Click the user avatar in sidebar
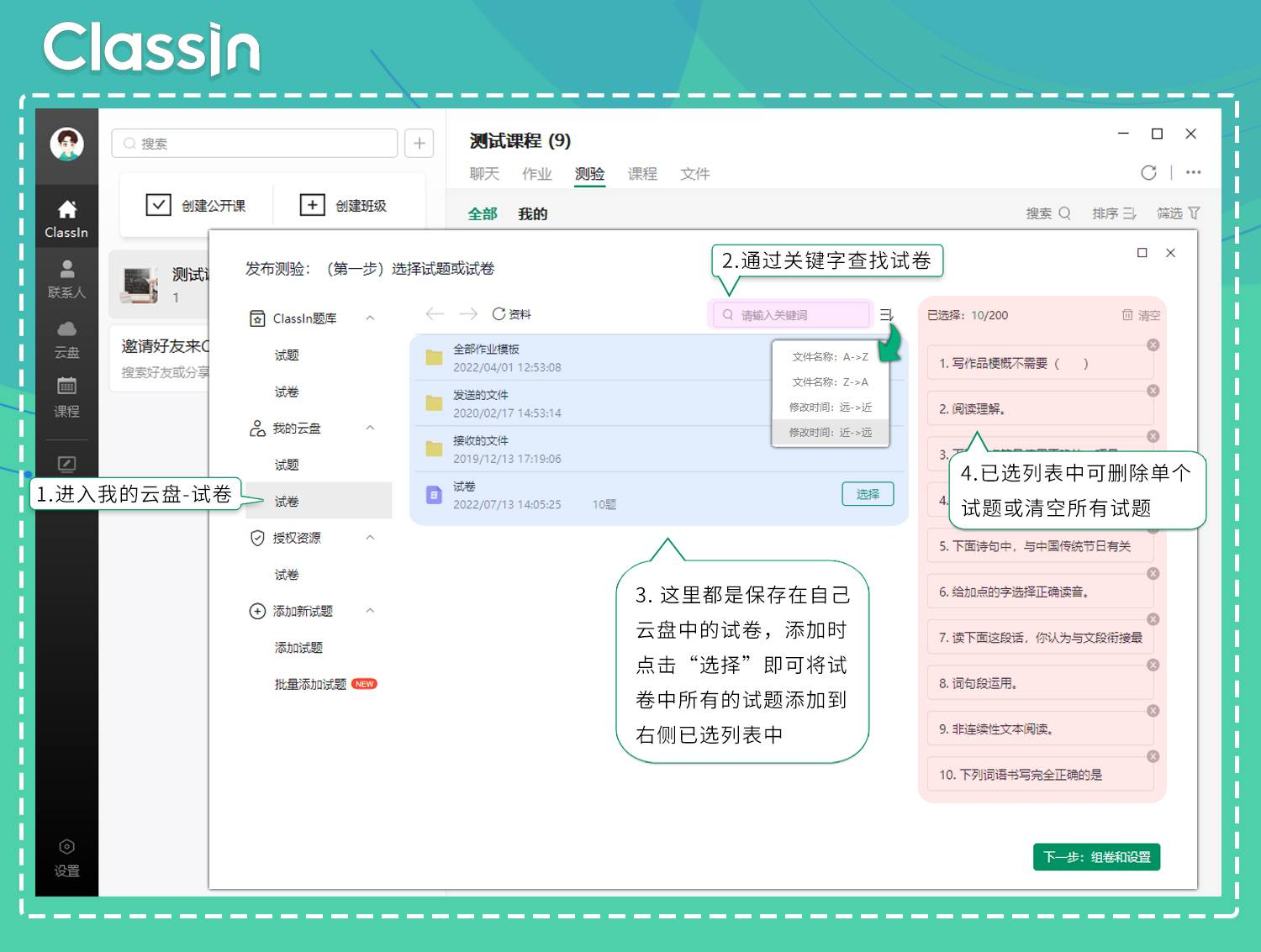Screen dimensions: 1261x952 click(66, 144)
